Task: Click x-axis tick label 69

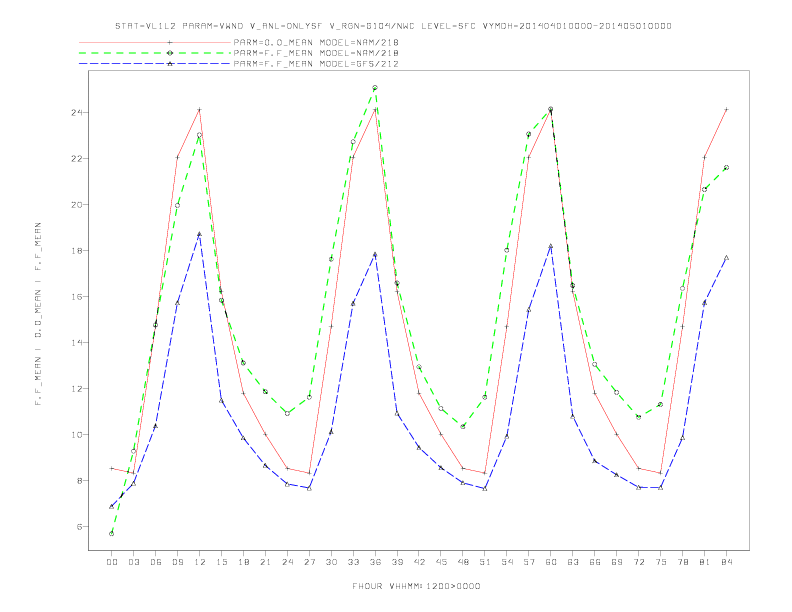Action: (617, 562)
